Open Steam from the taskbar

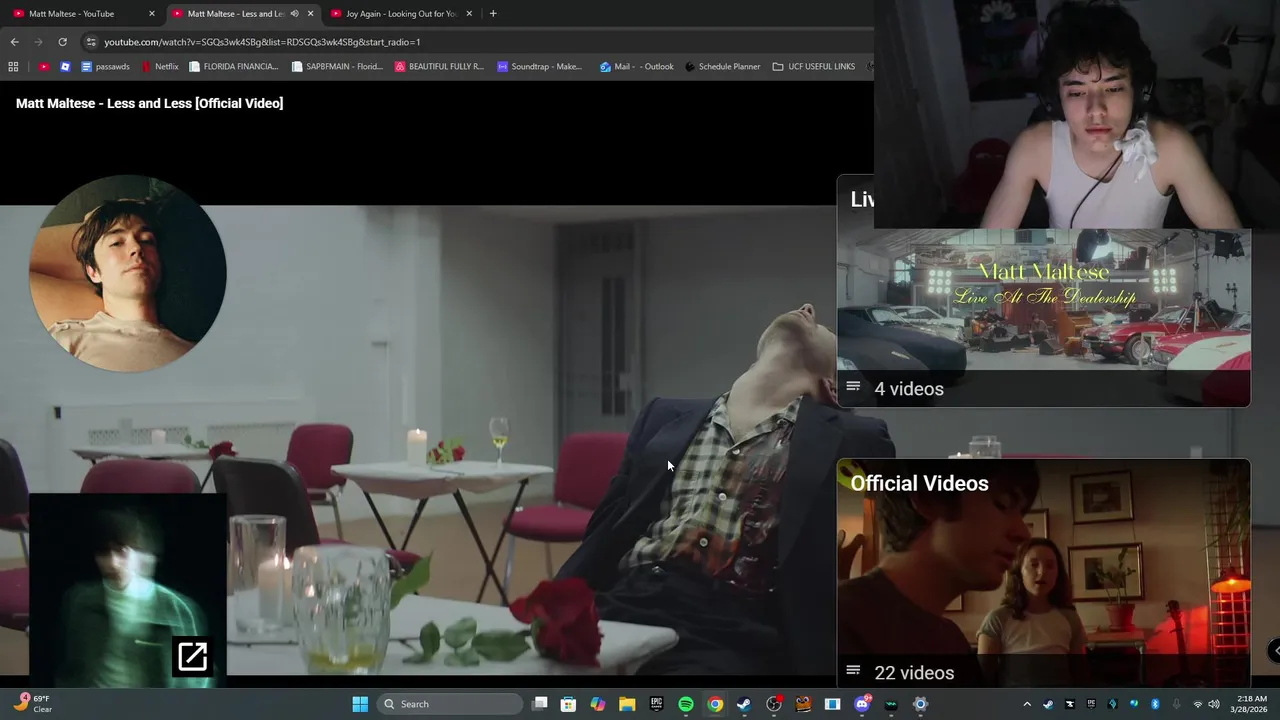pyautogui.click(x=744, y=704)
